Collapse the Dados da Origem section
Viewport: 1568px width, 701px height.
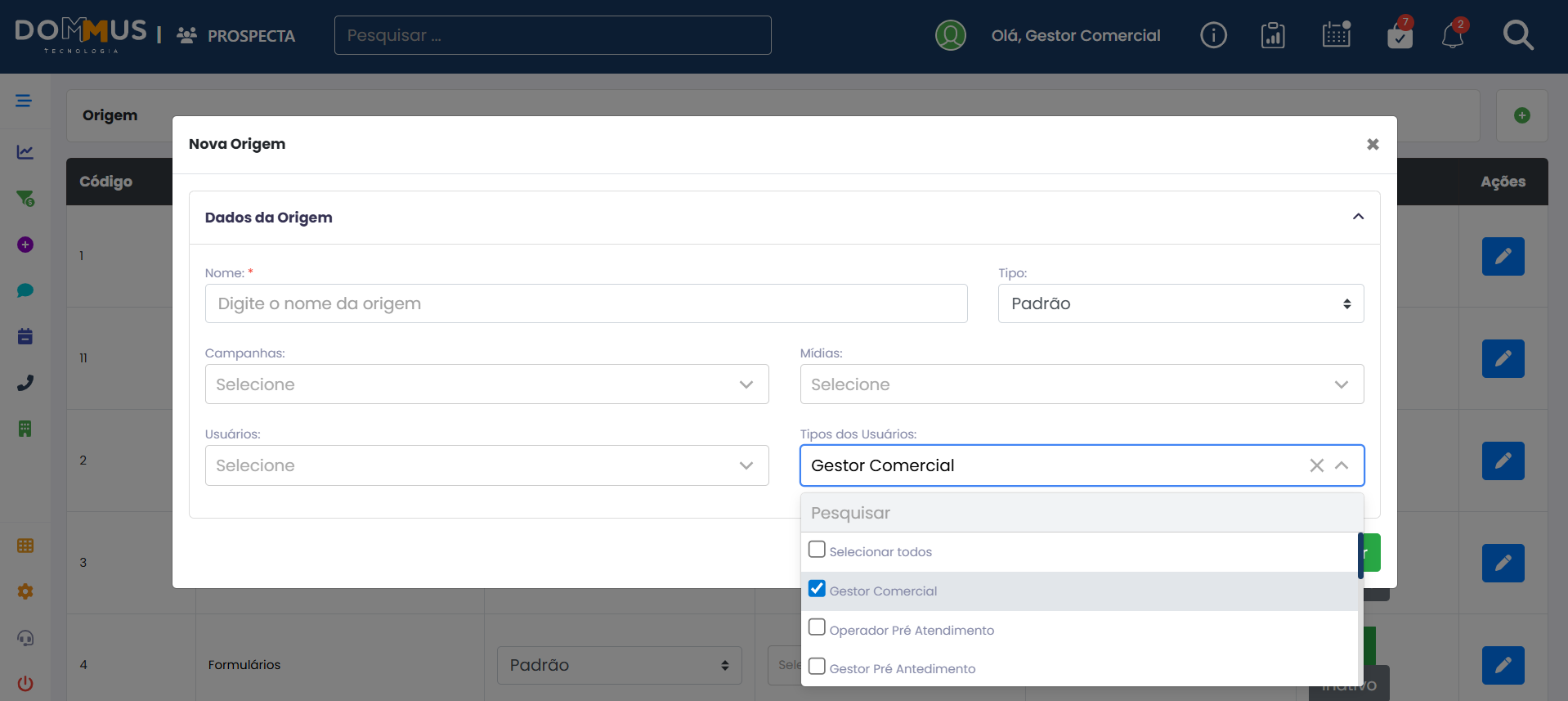tap(1358, 217)
